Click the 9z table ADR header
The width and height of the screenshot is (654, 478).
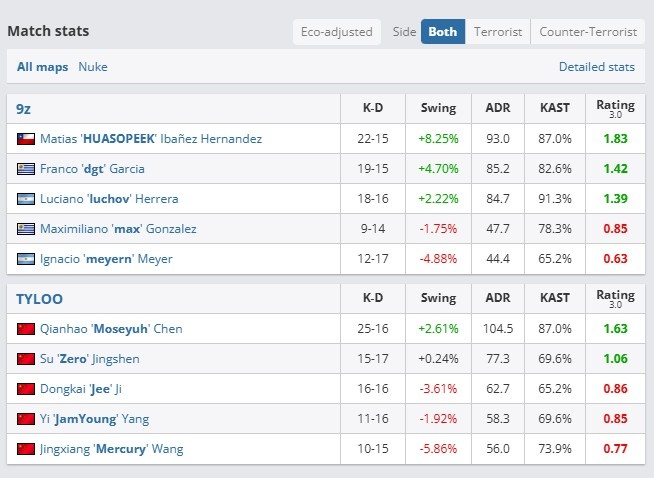(x=498, y=108)
